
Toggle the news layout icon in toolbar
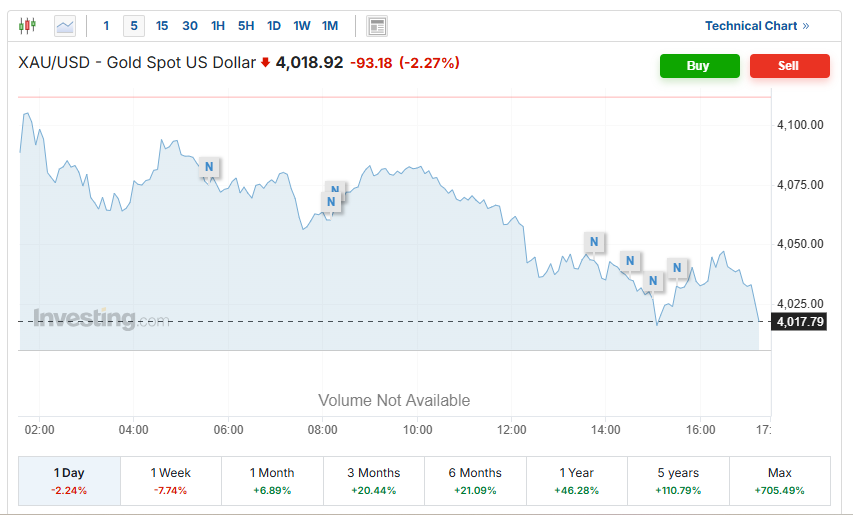pyautogui.click(x=377, y=26)
